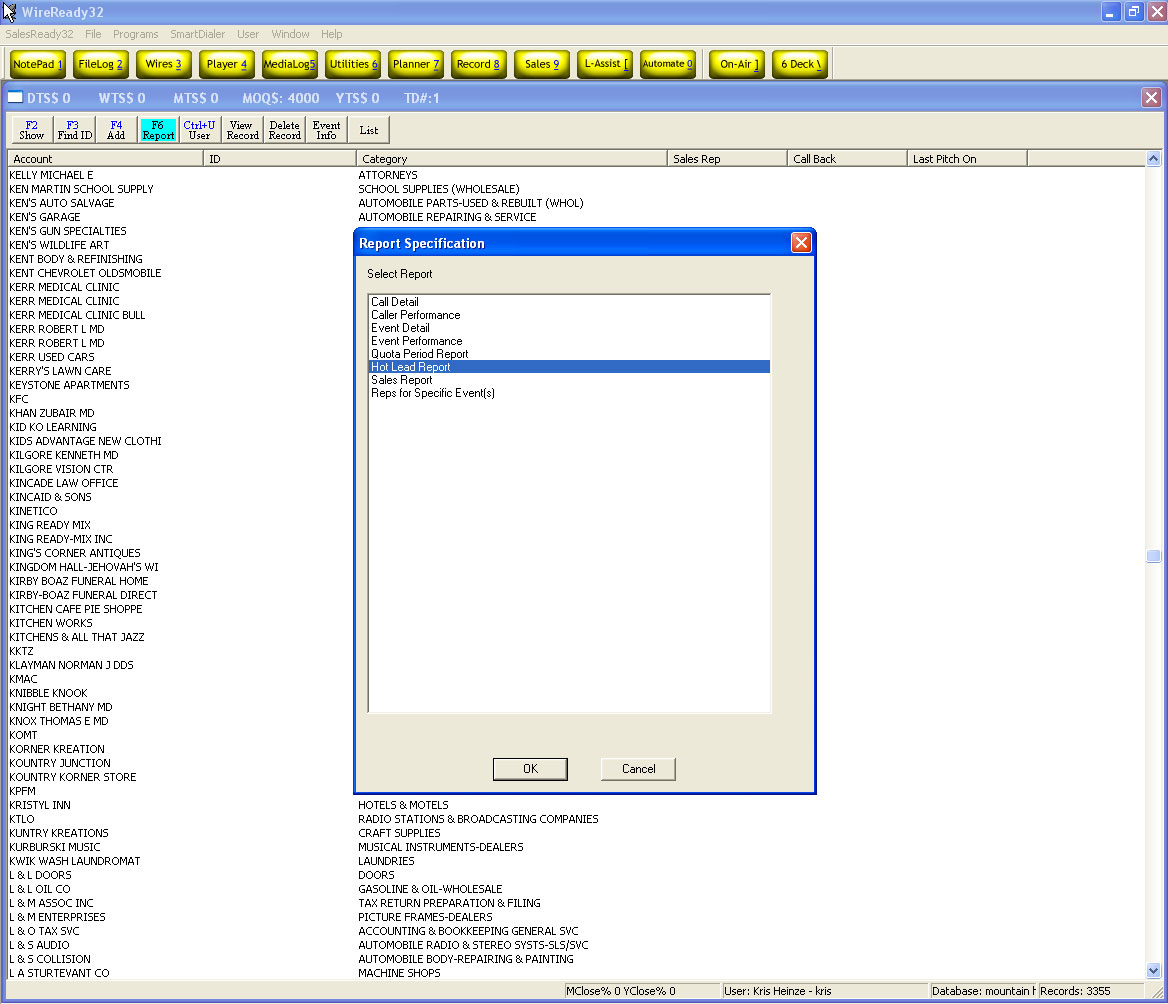Open the 6 Deck module
The width and height of the screenshot is (1168, 1004).
pyautogui.click(x=800, y=64)
